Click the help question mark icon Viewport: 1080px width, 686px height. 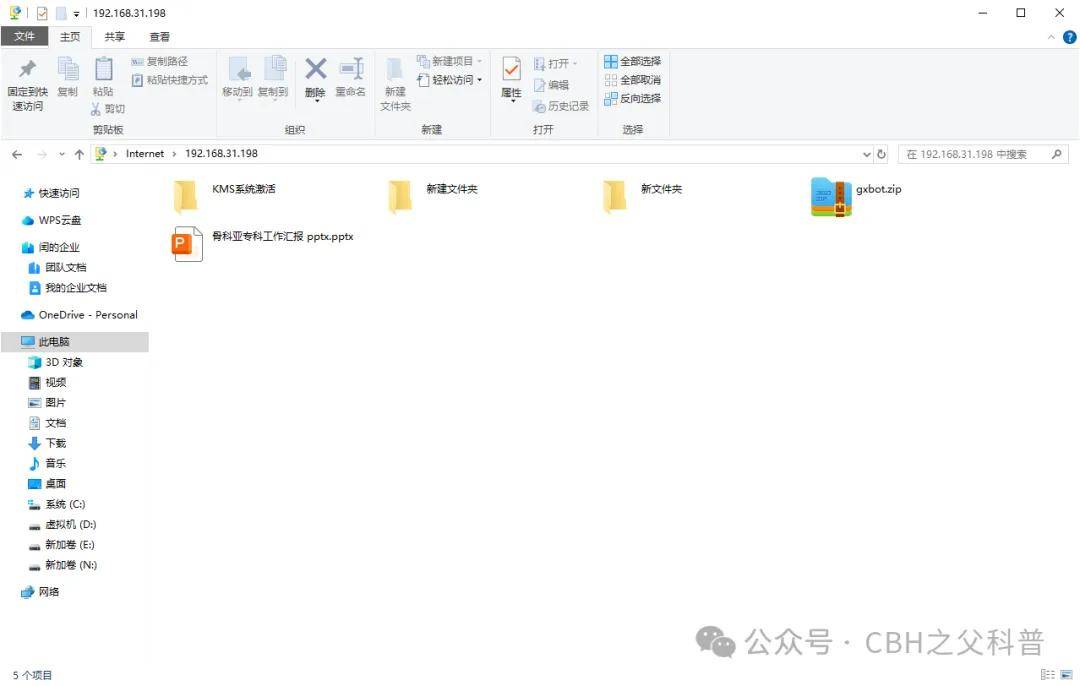(x=1069, y=37)
